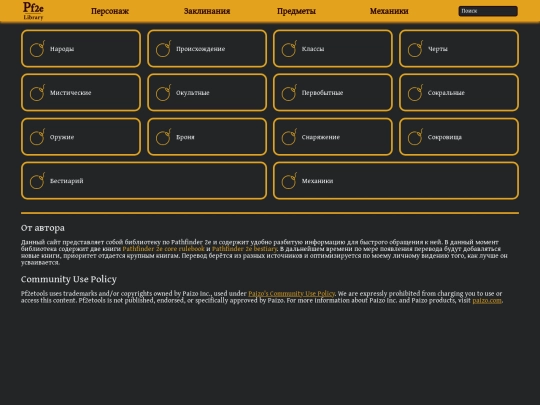Open the Бестиарий card
Screen dimensions: 540x405
tap(144, 181)
